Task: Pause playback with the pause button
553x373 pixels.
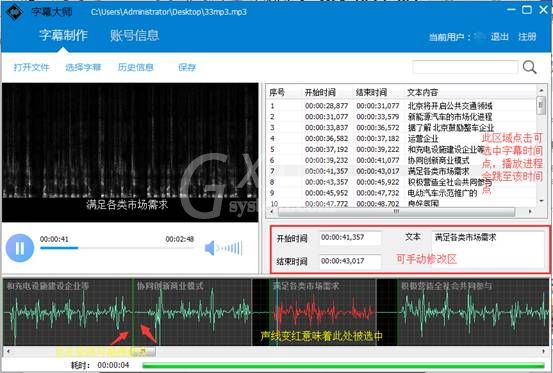Action: coord(20,248)
